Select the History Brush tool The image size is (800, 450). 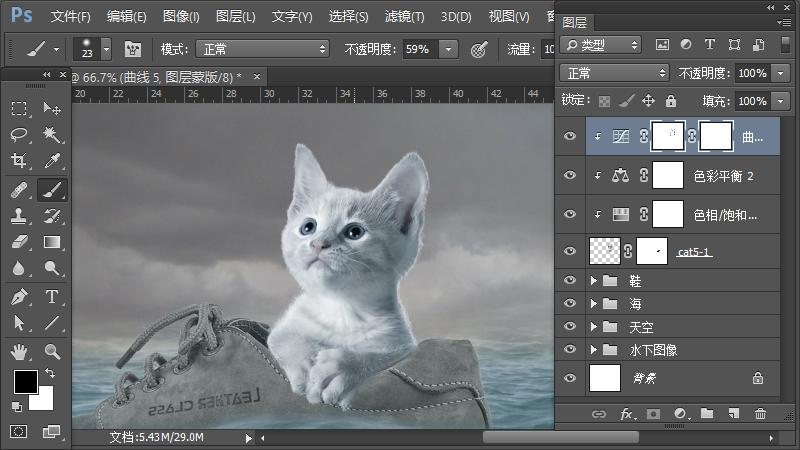52,216
